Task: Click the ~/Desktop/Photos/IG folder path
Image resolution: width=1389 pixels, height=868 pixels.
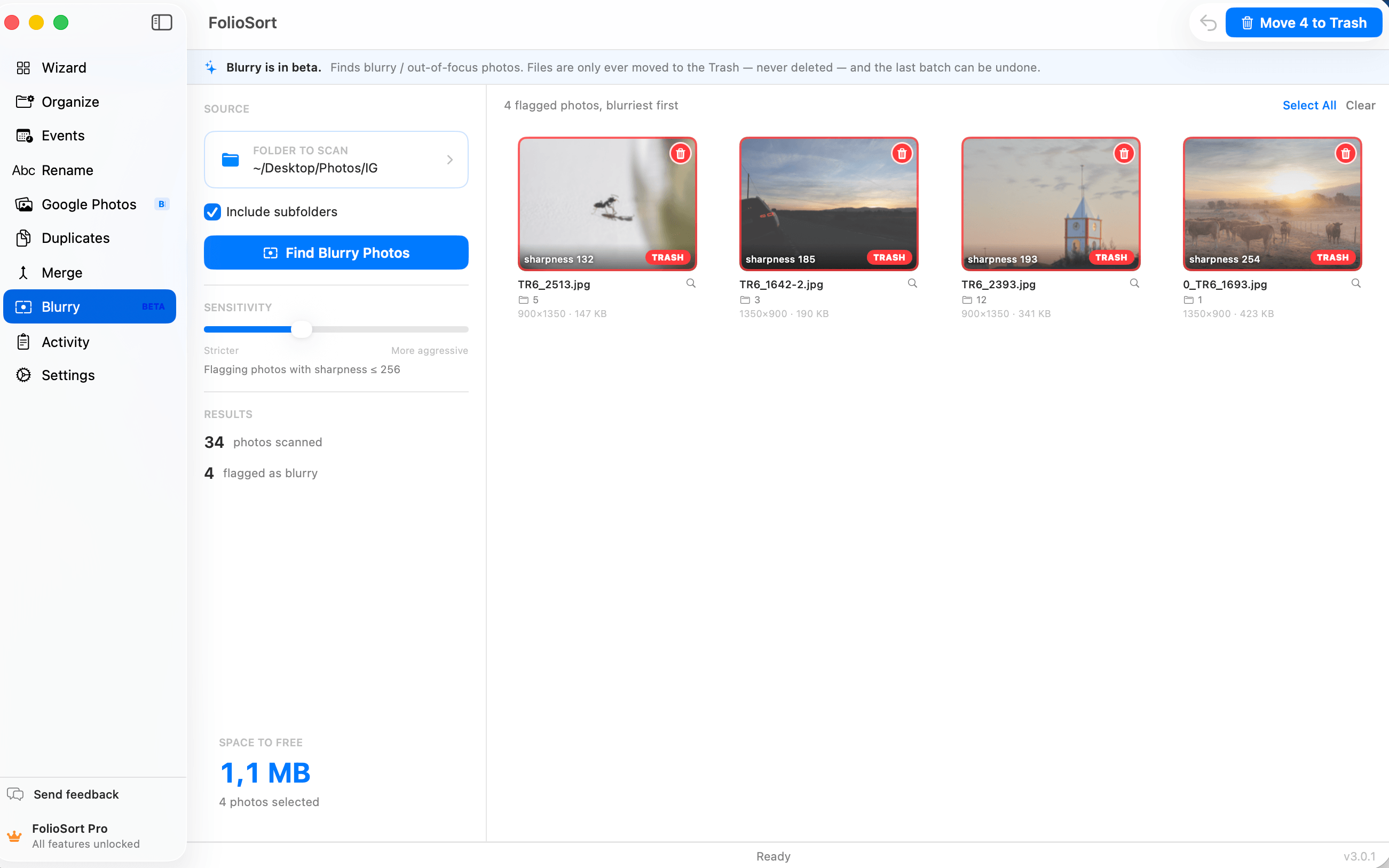Action: [x=315, y=168]
